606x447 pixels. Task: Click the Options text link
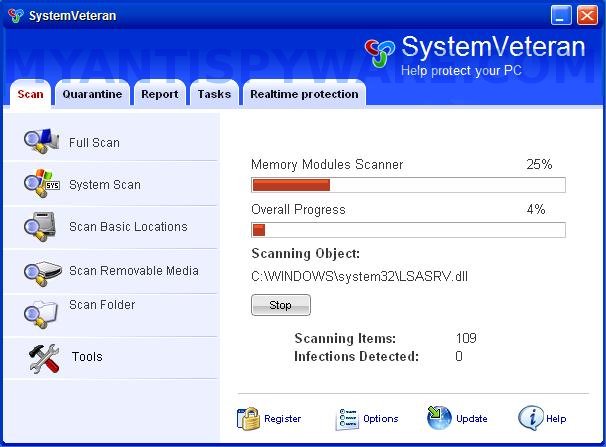(381, 419)
